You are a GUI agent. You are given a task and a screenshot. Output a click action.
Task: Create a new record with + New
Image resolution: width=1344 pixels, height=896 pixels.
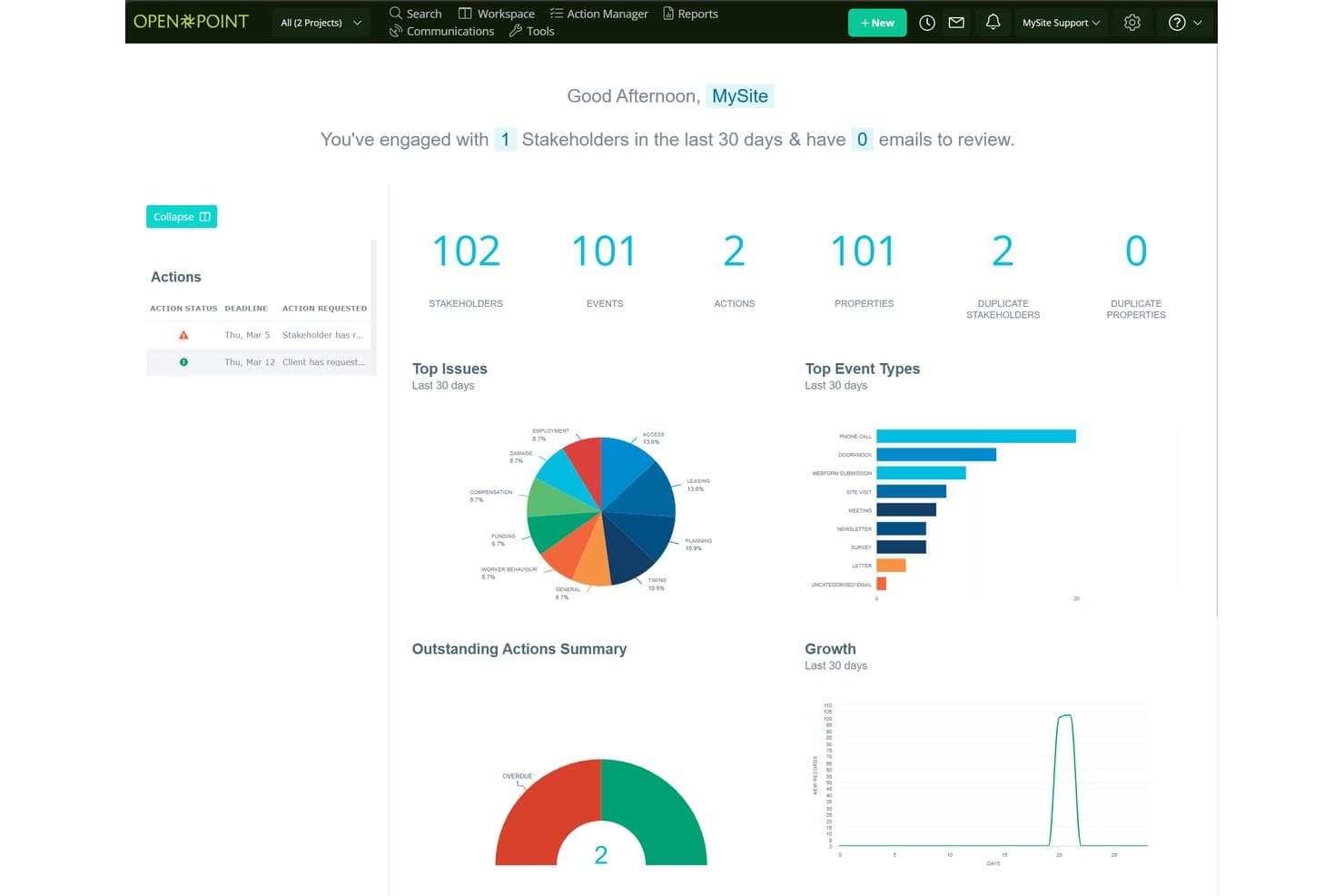tap(877, 23)
